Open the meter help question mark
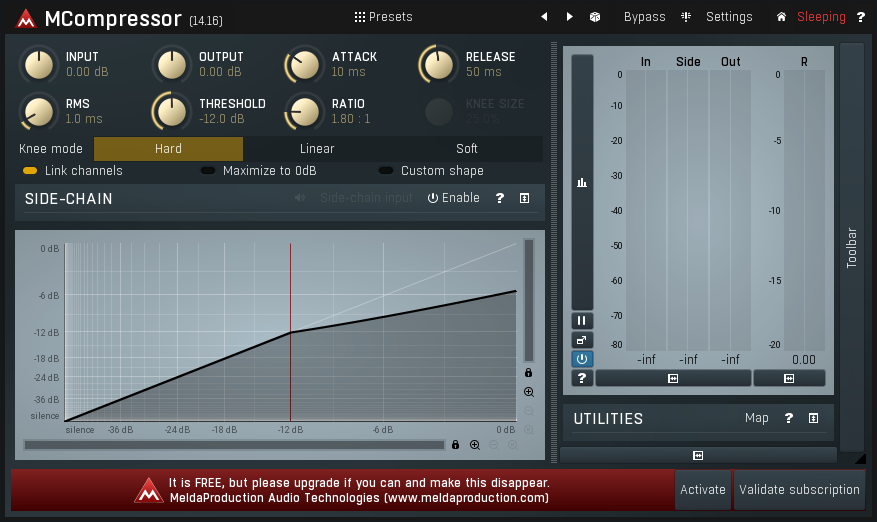This screenshot has height=522, width=877. click(x=582, y=378)
